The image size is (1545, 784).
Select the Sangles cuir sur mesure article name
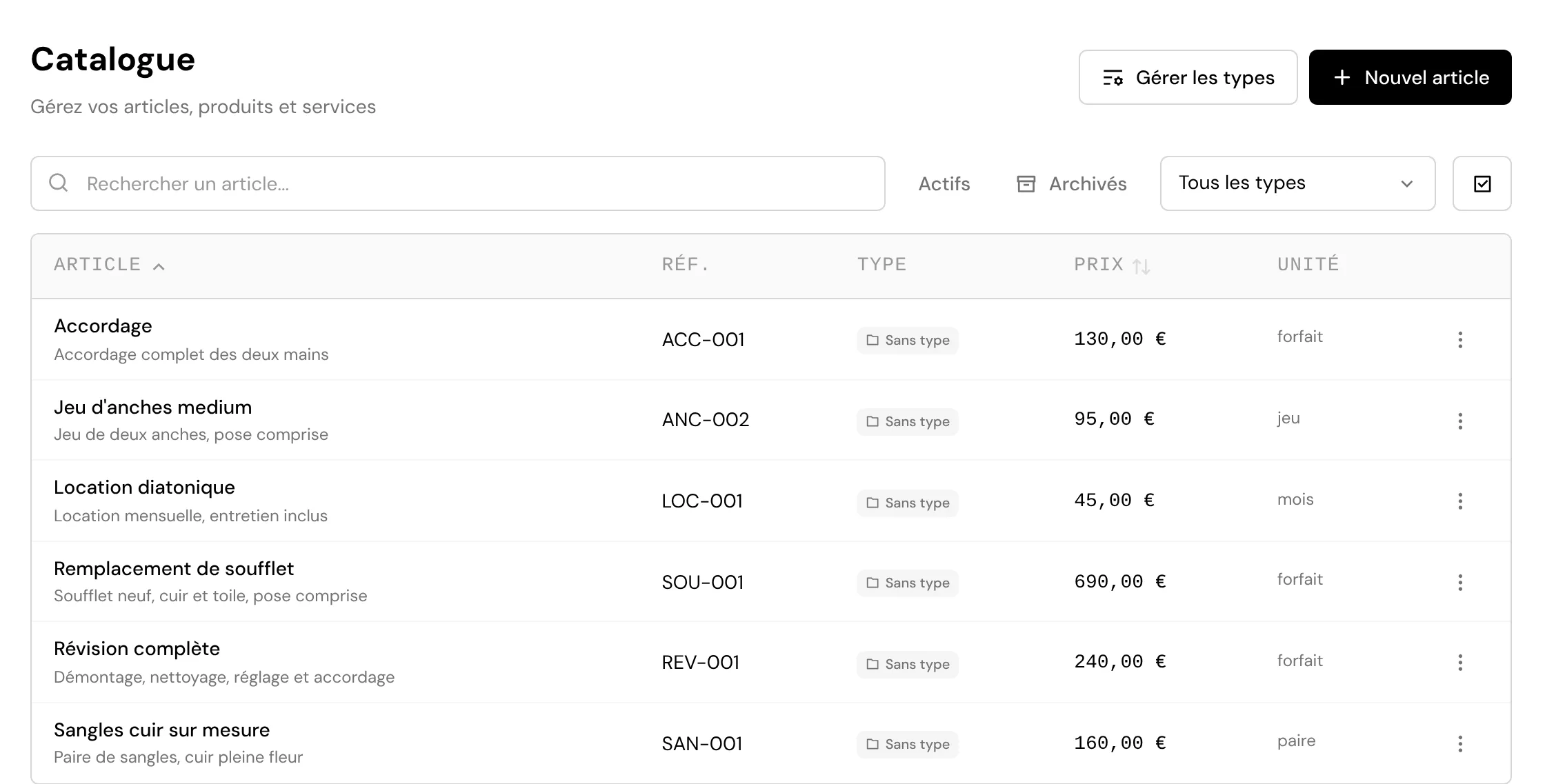(161, 730)
